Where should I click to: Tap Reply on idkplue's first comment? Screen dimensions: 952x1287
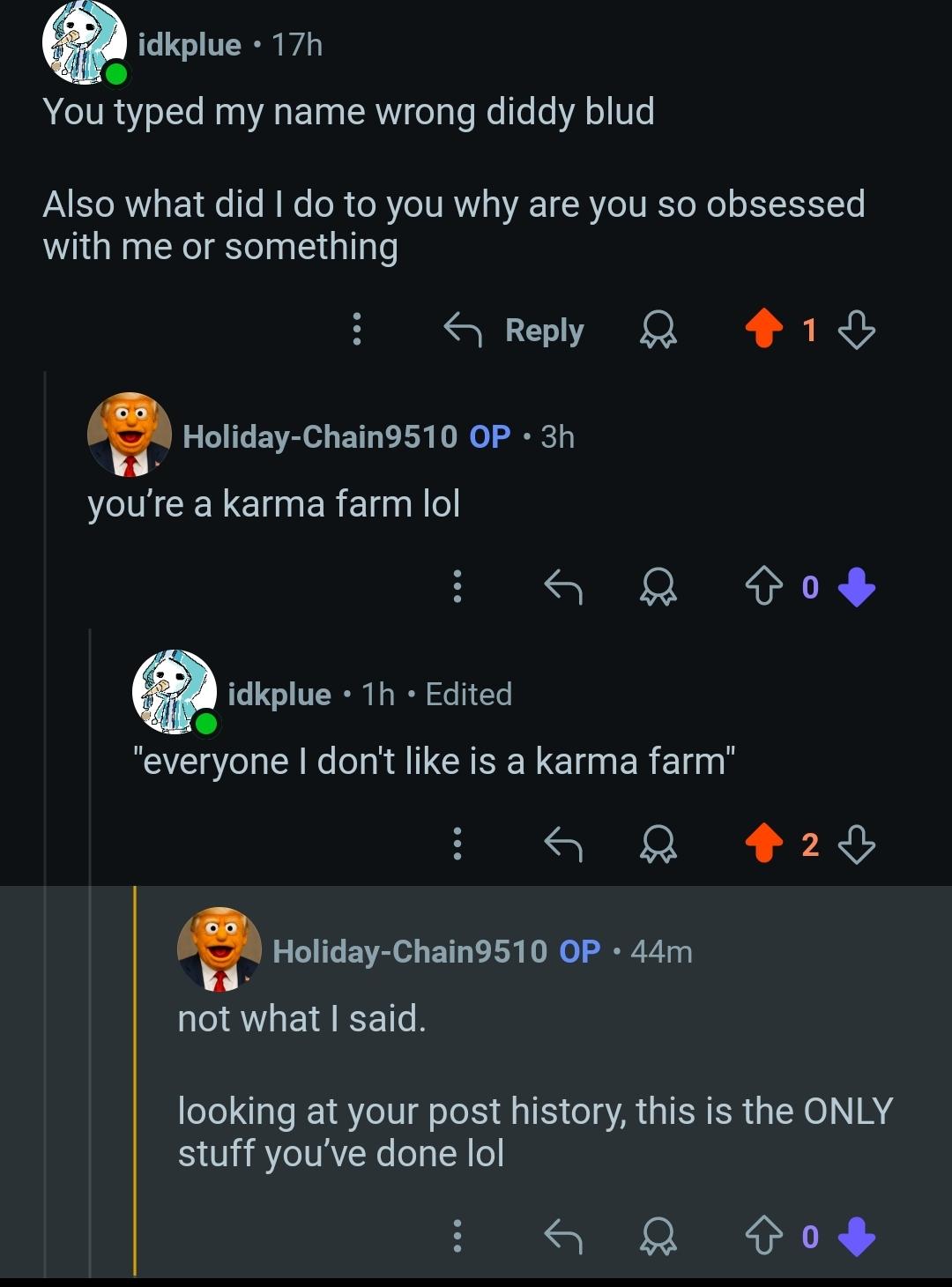tap(514, 331)
